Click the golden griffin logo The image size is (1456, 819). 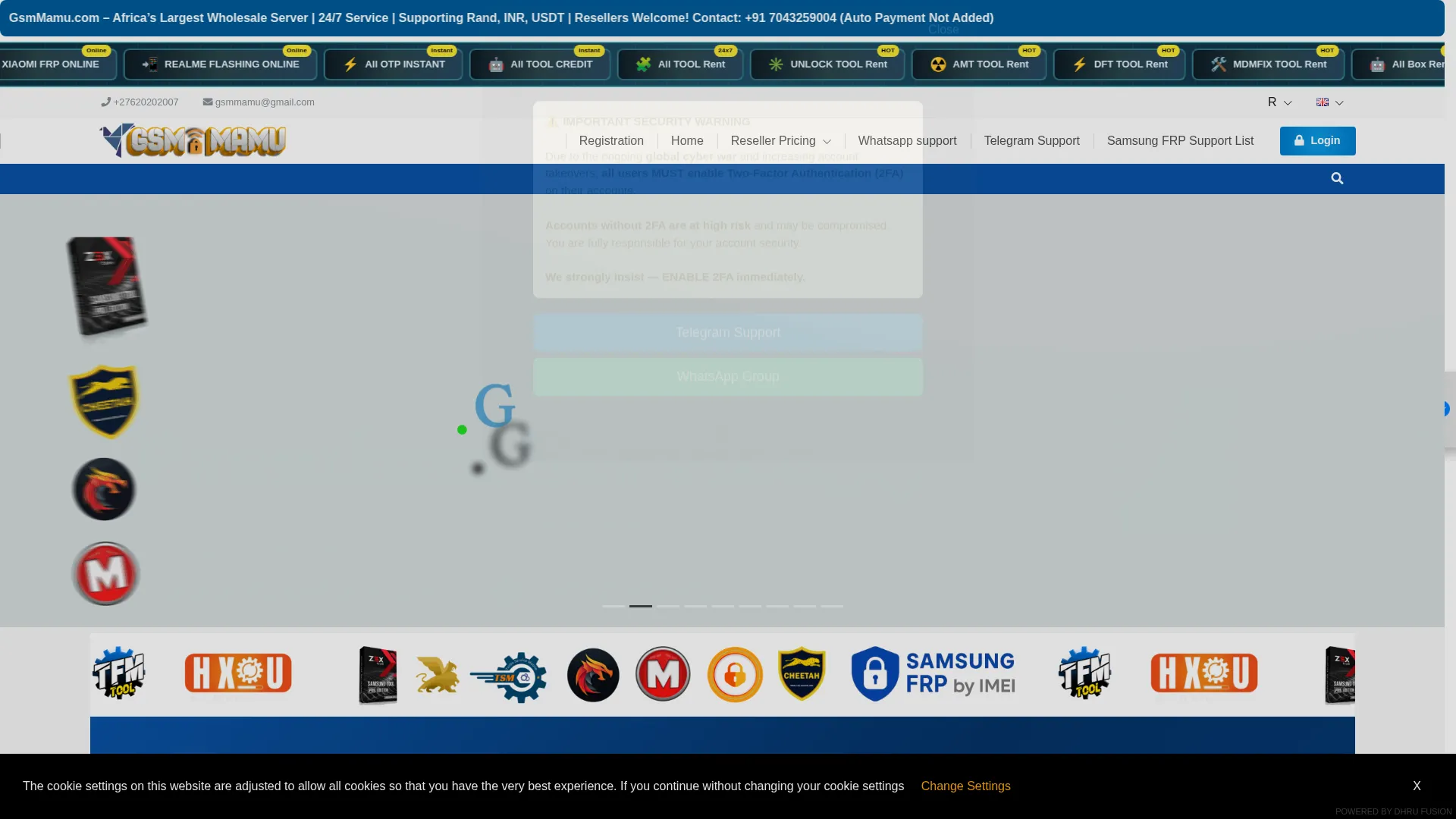coord(437,675)
